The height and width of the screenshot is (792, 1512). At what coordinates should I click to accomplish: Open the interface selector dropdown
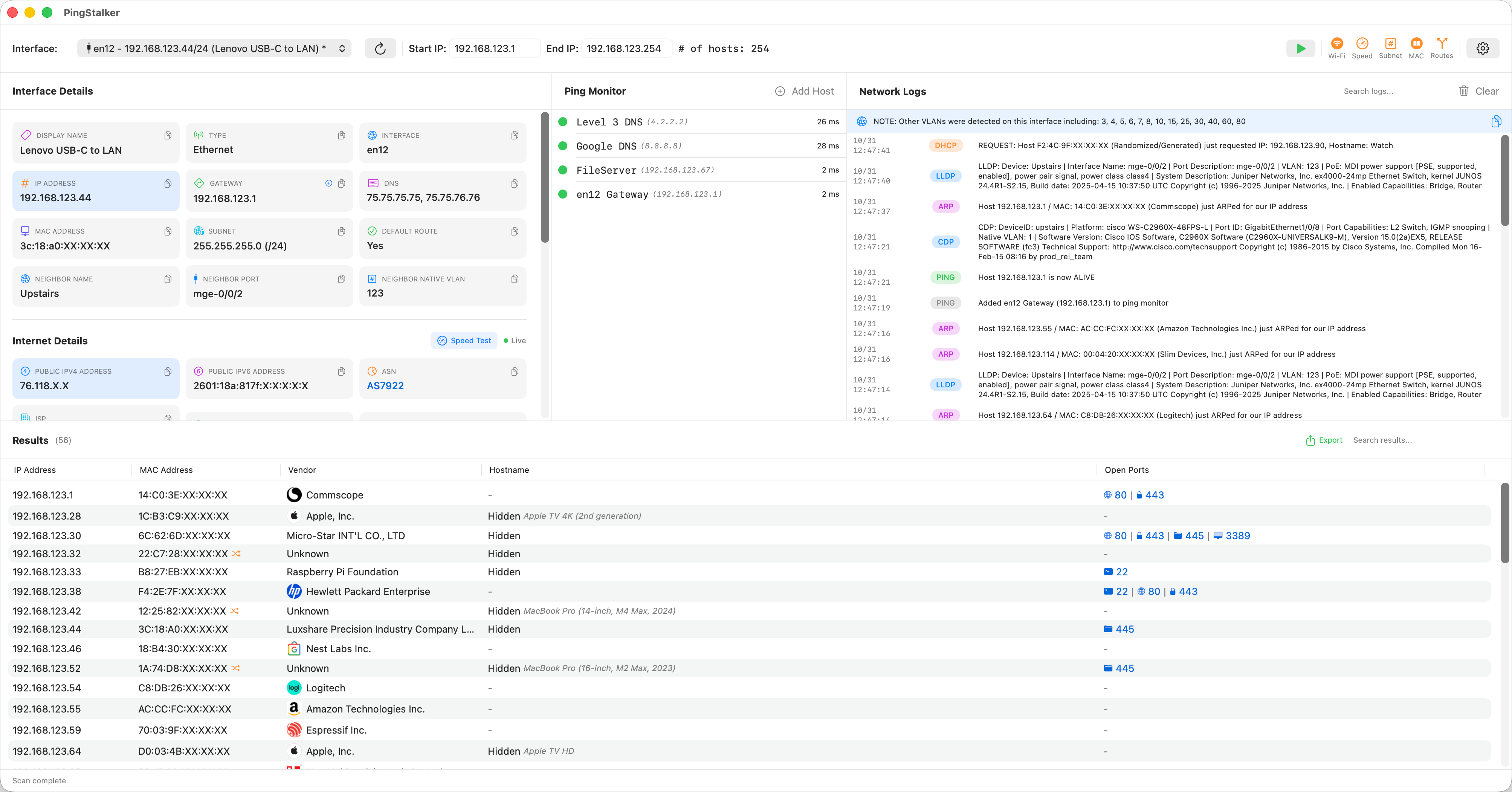tap(215, 48)
